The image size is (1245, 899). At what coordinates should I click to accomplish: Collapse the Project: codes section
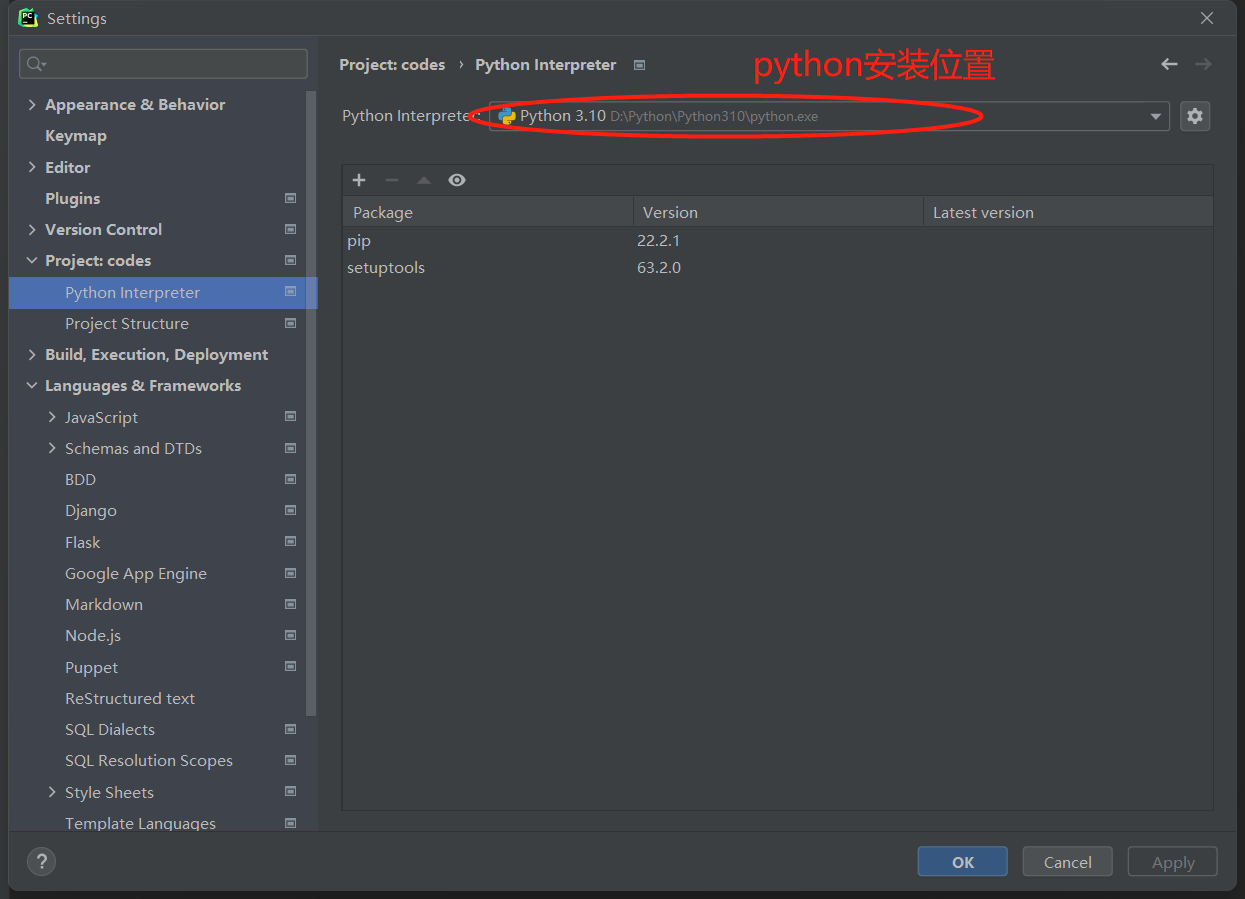pyautogui.click(x=32, y=260)
